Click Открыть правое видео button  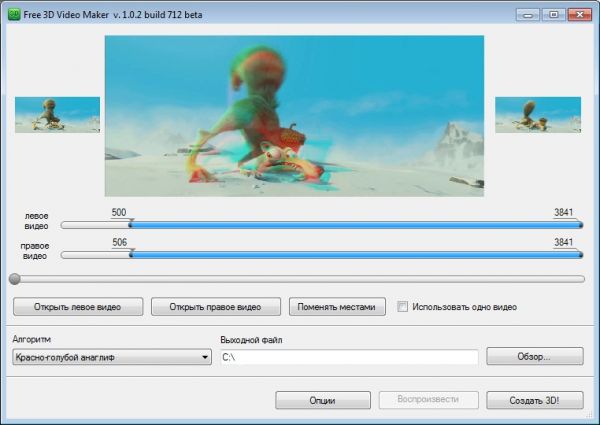pos(216,307)
